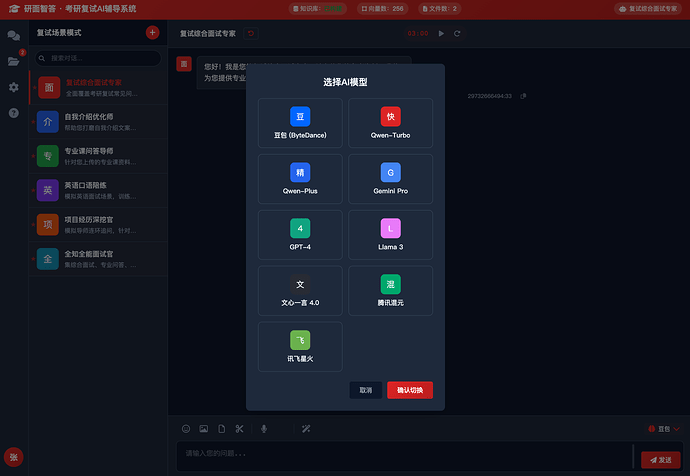Screen dimensions: 690x476
Task: Click the blue G Gemini icon
Action: tap(390, 172)
